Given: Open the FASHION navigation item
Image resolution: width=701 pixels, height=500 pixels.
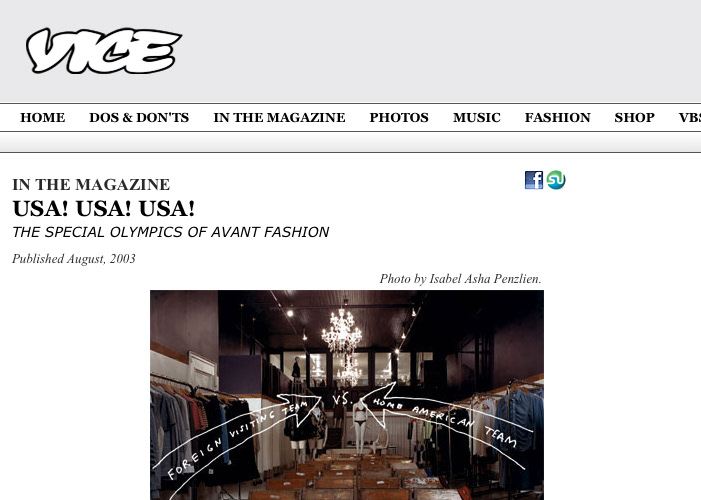Looking at the screenshot, I should click(557, 118).
